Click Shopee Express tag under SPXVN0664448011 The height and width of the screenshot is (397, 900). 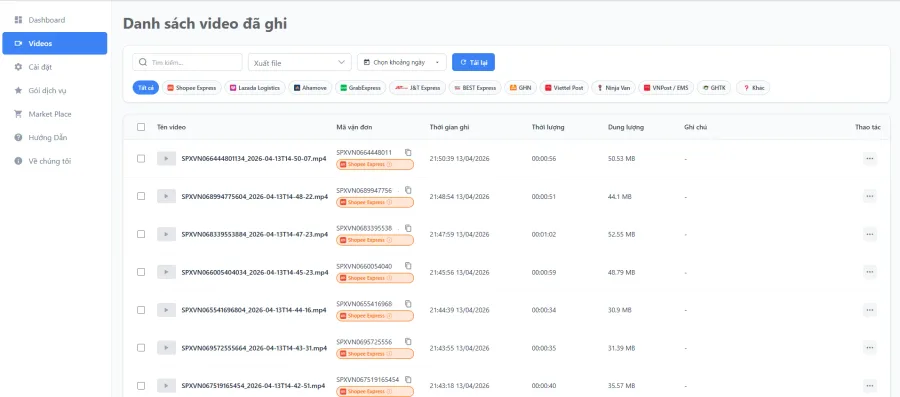point(375,165)
